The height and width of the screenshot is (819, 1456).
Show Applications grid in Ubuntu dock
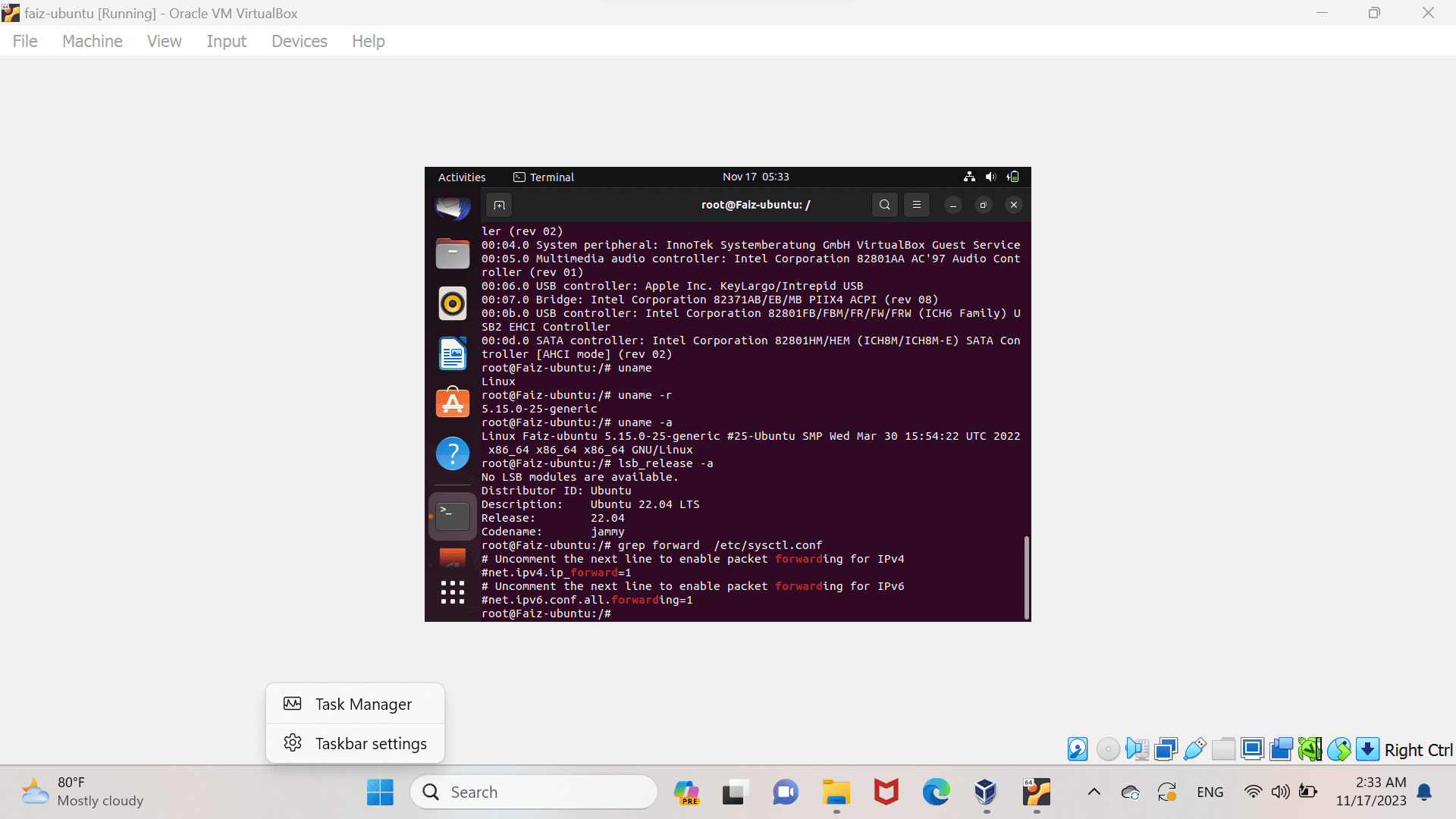click(x=453, y=592)
